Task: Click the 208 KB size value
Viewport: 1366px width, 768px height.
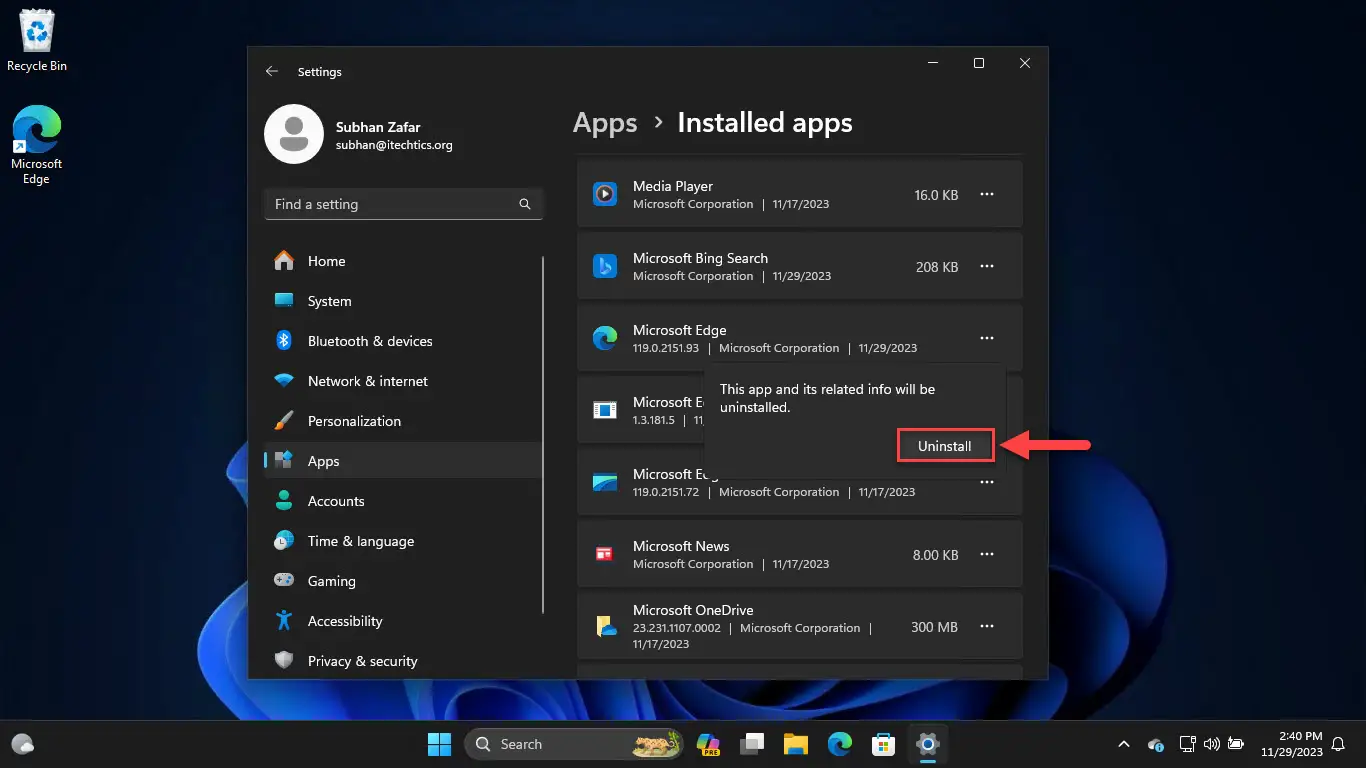Action: click(937, 267)
